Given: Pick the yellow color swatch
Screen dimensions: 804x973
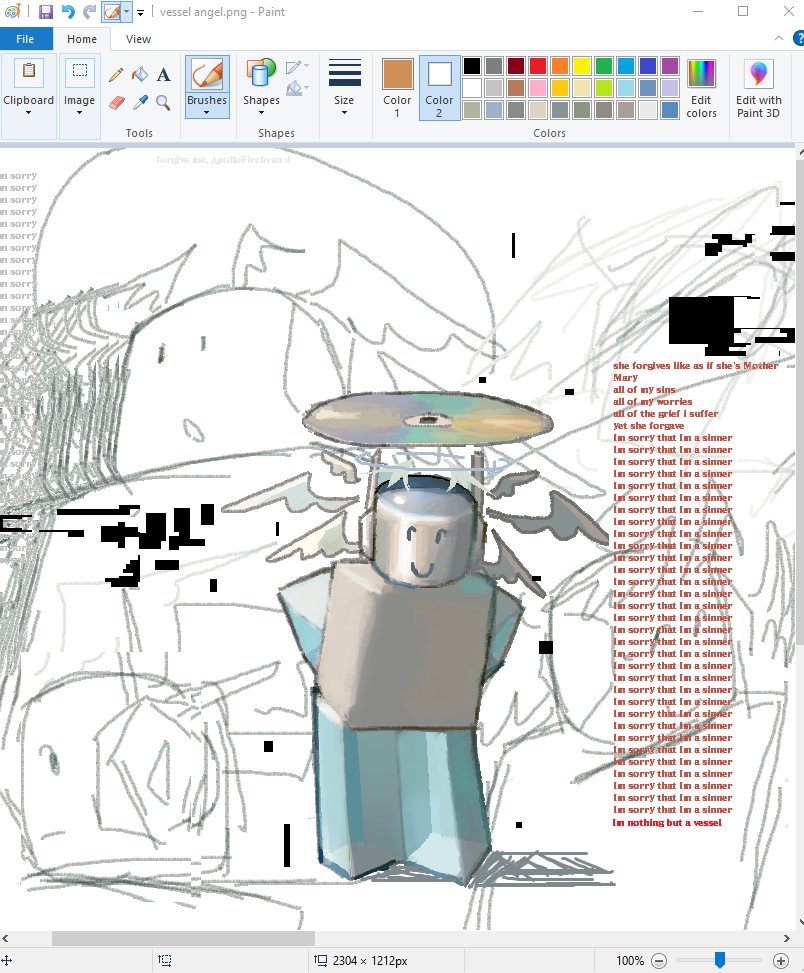Looking at the screenshot, I should coord(582,66).
